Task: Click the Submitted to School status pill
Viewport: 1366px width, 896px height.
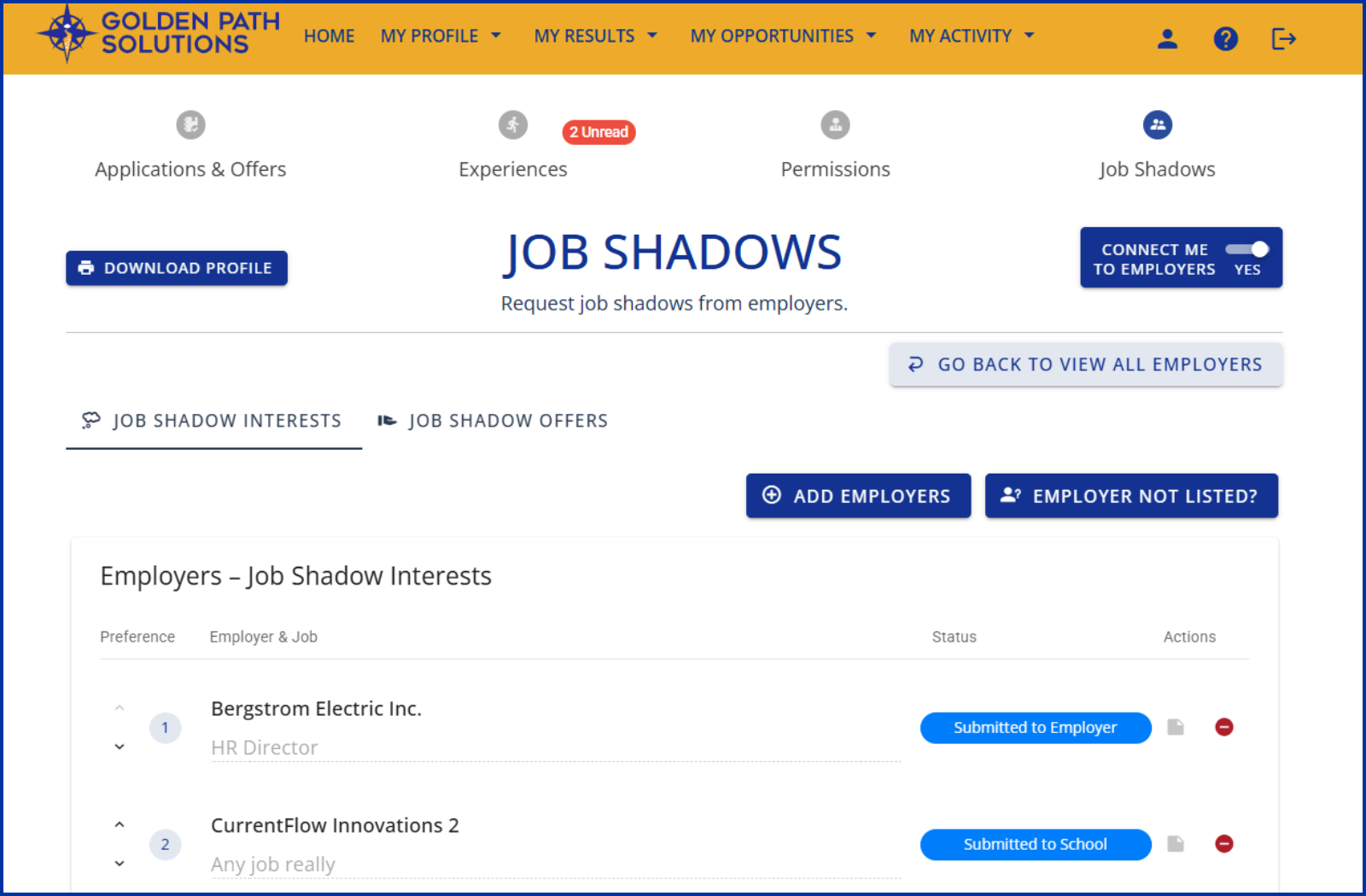Action: (1036, 845)
